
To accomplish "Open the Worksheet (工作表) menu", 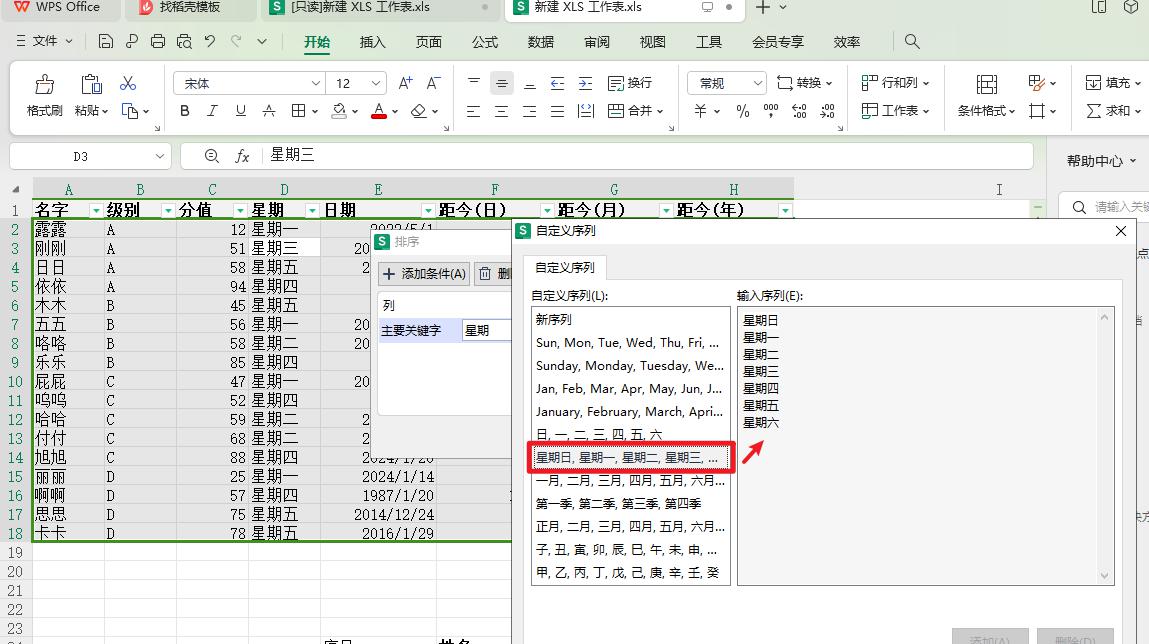I will click(895, 111).
